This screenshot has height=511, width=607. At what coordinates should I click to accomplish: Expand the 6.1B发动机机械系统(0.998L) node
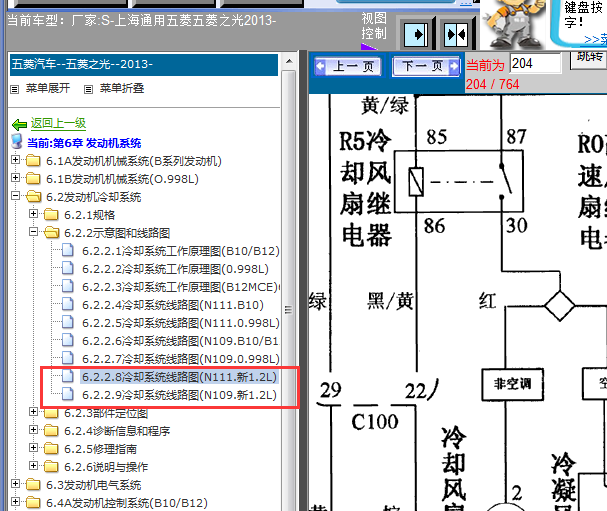[15, 178]
